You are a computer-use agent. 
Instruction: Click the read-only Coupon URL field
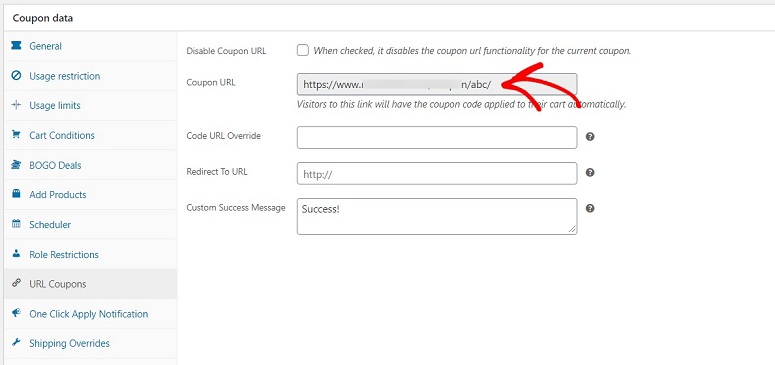437,84
